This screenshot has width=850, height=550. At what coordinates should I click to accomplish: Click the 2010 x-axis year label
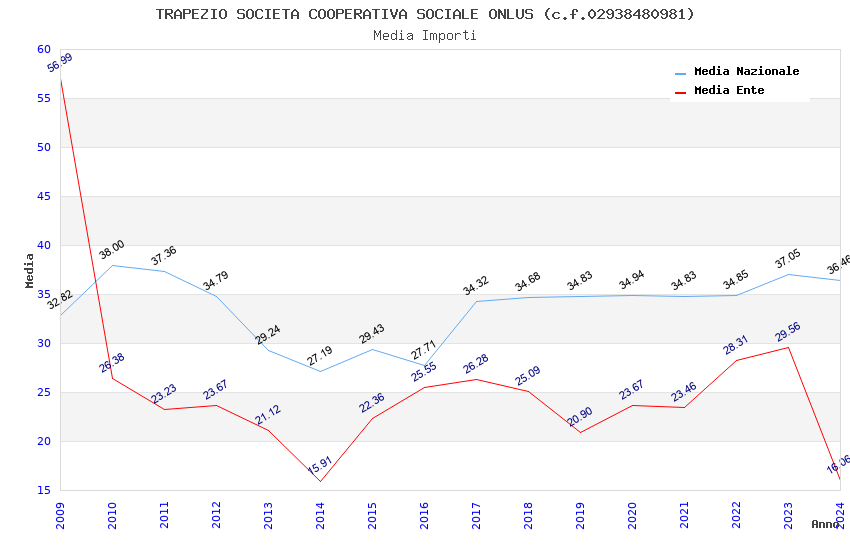(112, 515)
